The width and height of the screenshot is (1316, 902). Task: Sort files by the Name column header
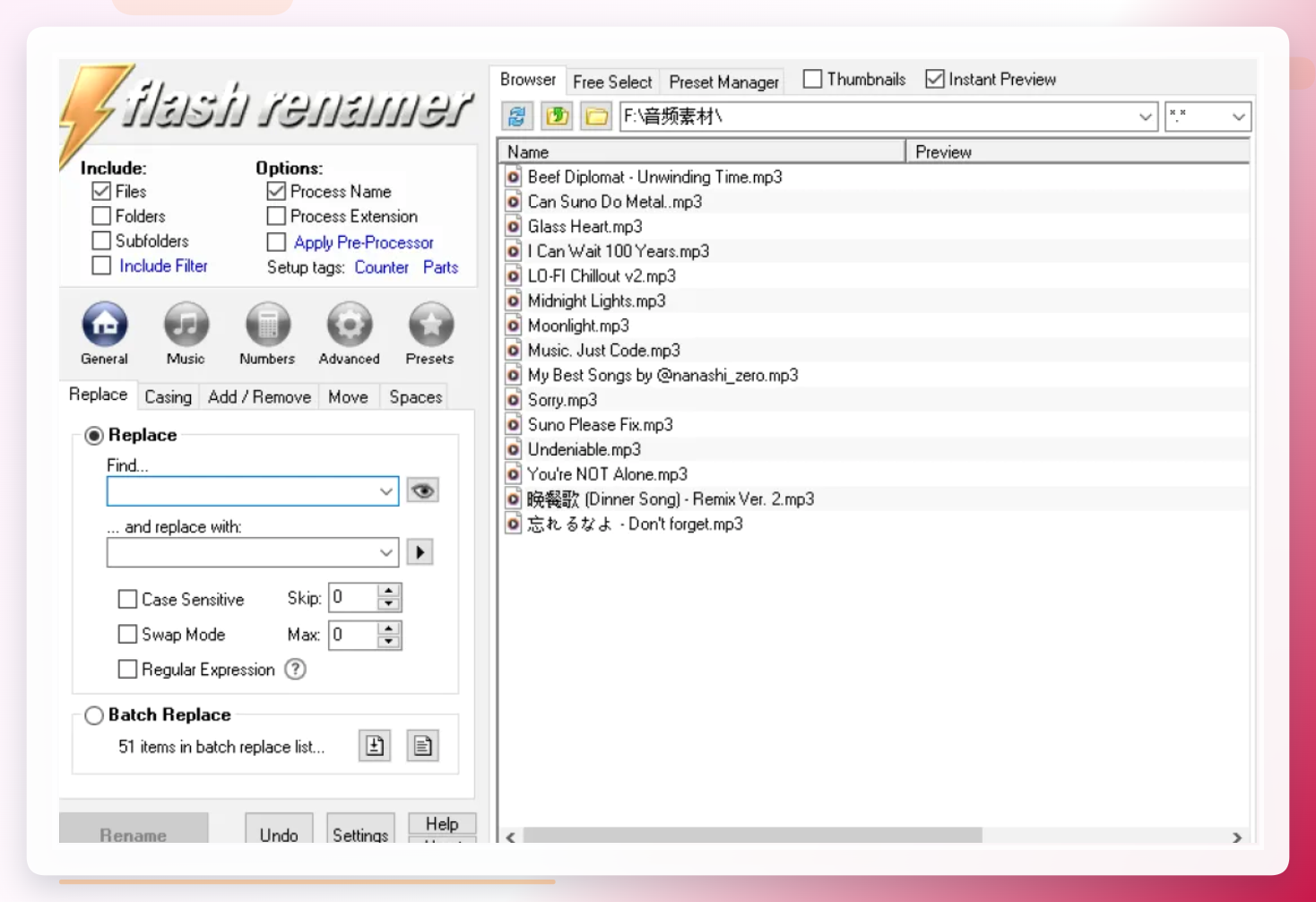(x=702, y=152)
